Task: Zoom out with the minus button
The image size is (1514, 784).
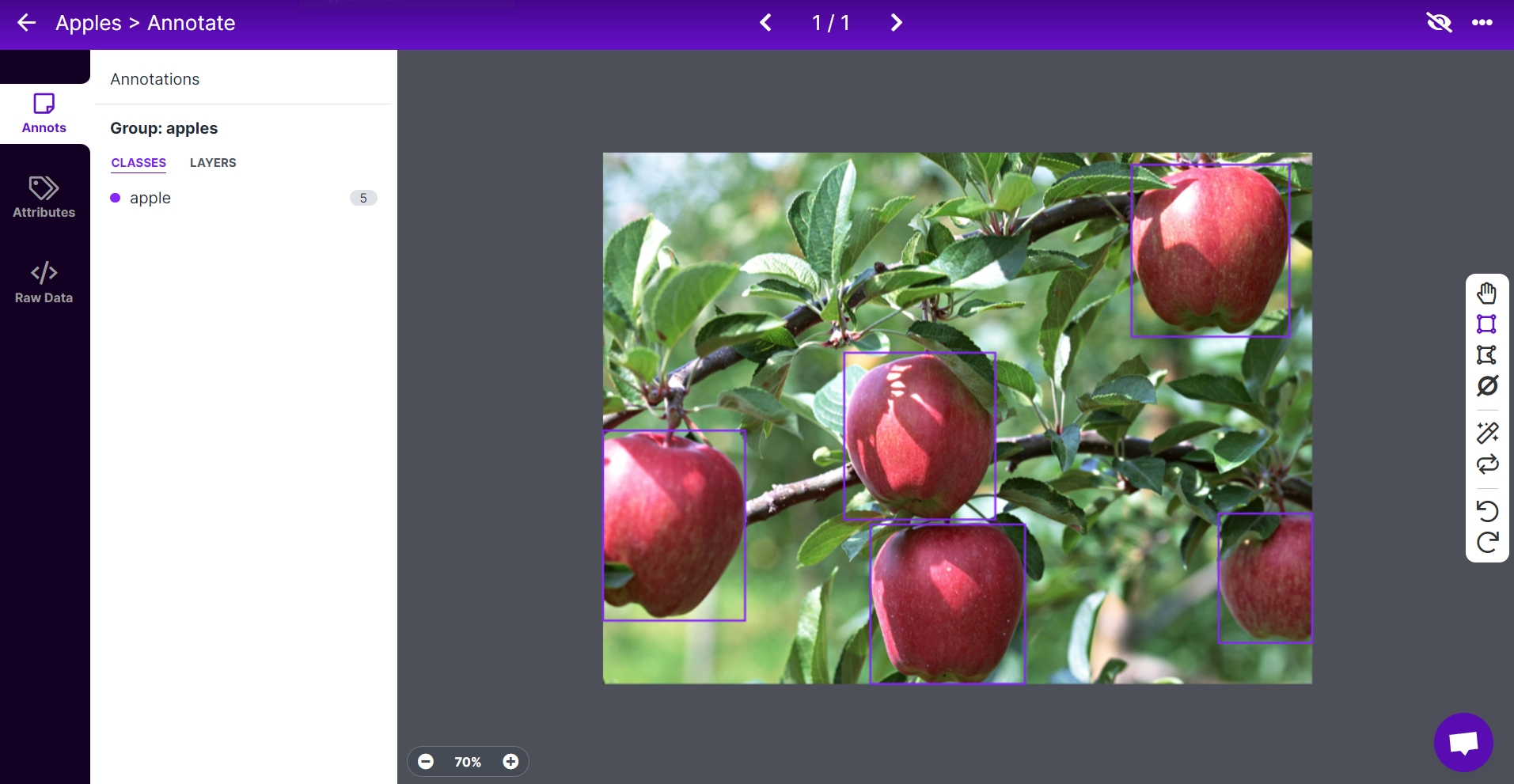Action: tap(426, 762)
